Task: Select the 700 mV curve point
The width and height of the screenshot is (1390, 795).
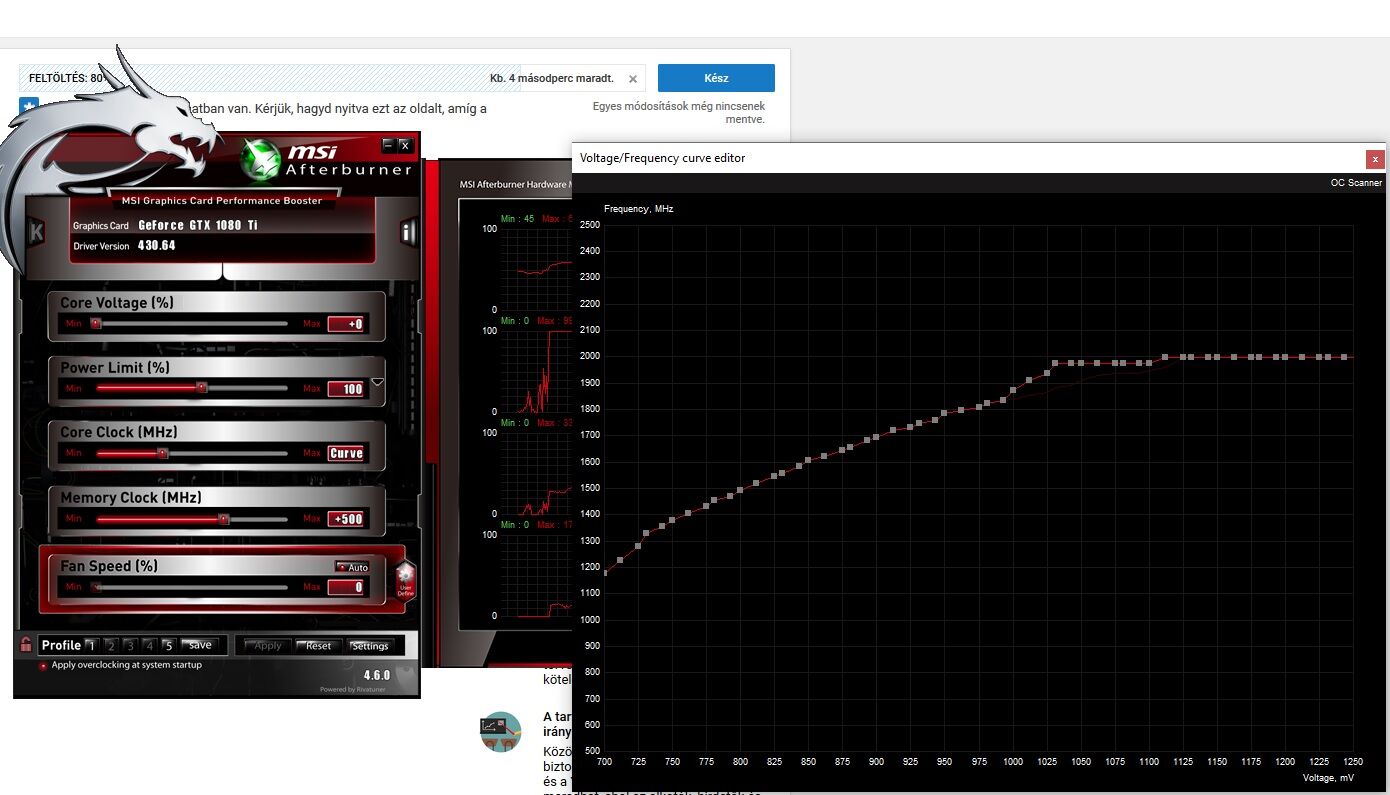Action: [605, 572]
